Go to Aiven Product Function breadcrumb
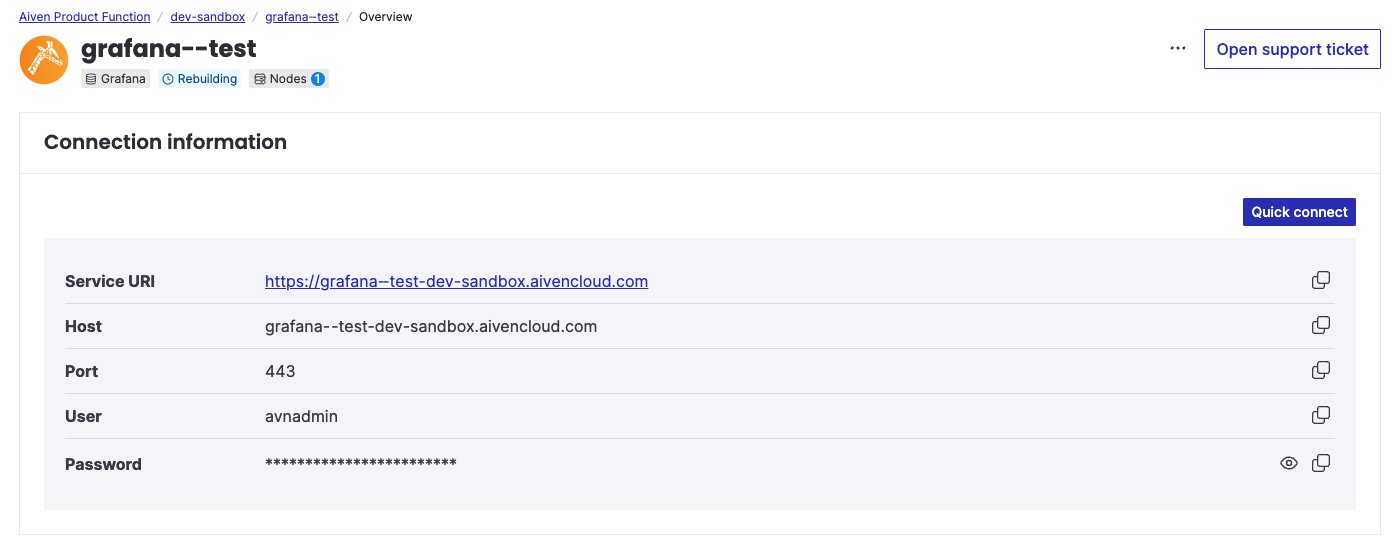This screenshot has width=1398, height=556. click(x=85, y=17)
